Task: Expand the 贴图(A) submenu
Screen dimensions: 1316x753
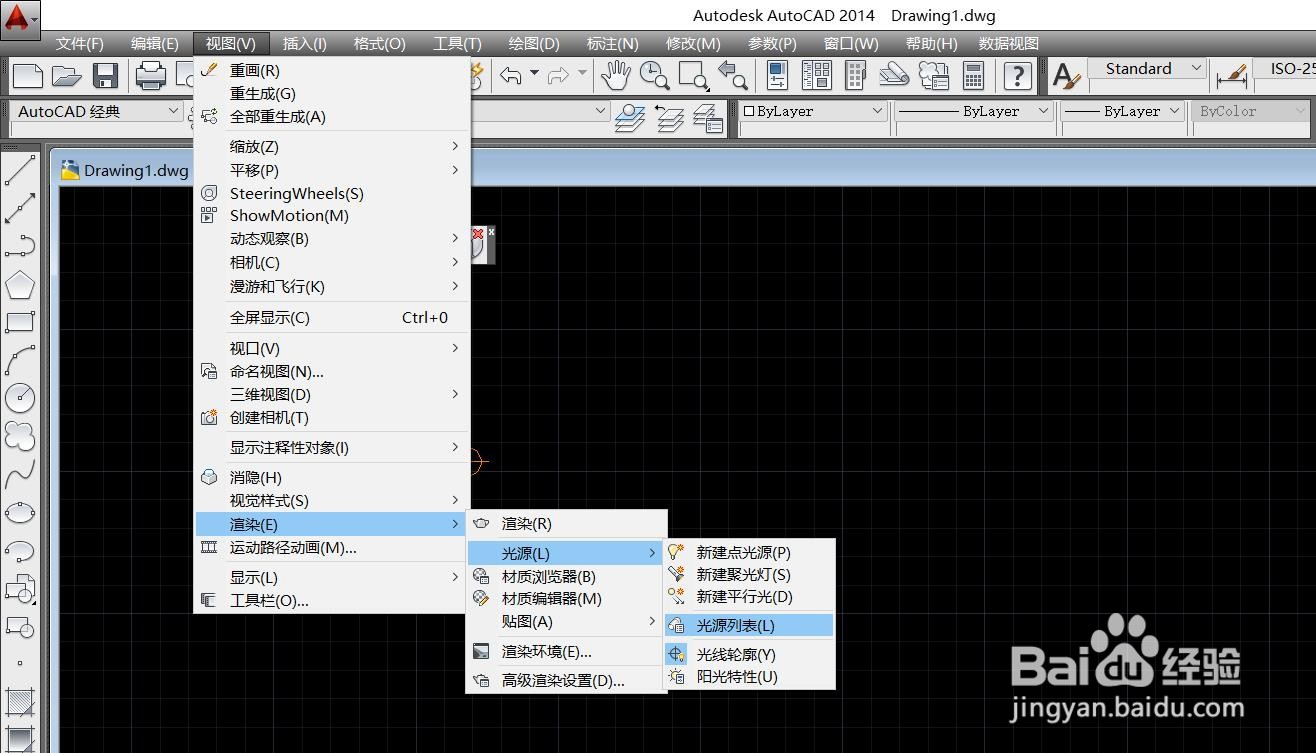Action: pos(567,622)
